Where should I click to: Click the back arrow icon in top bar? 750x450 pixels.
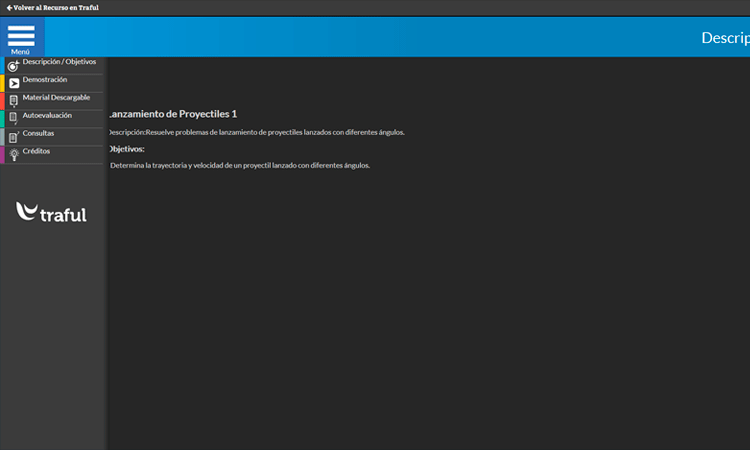click(x=9, y=8)
